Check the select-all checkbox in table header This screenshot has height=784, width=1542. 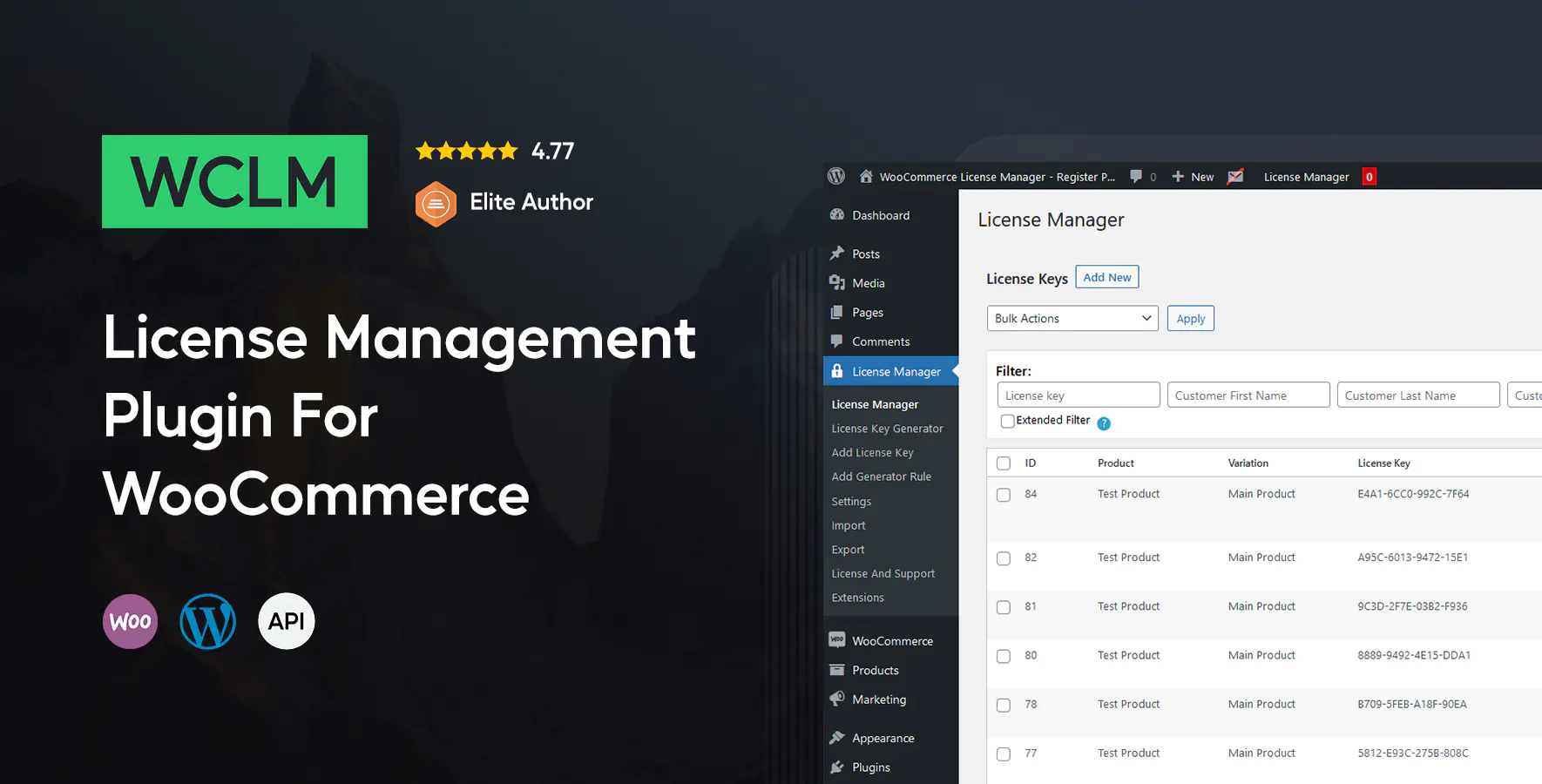[1003, 463]
